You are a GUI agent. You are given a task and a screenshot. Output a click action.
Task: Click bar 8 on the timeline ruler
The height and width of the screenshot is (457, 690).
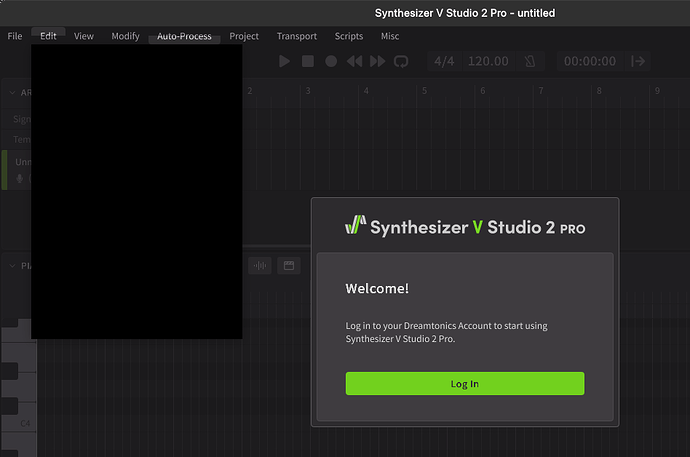coord(599,91)
